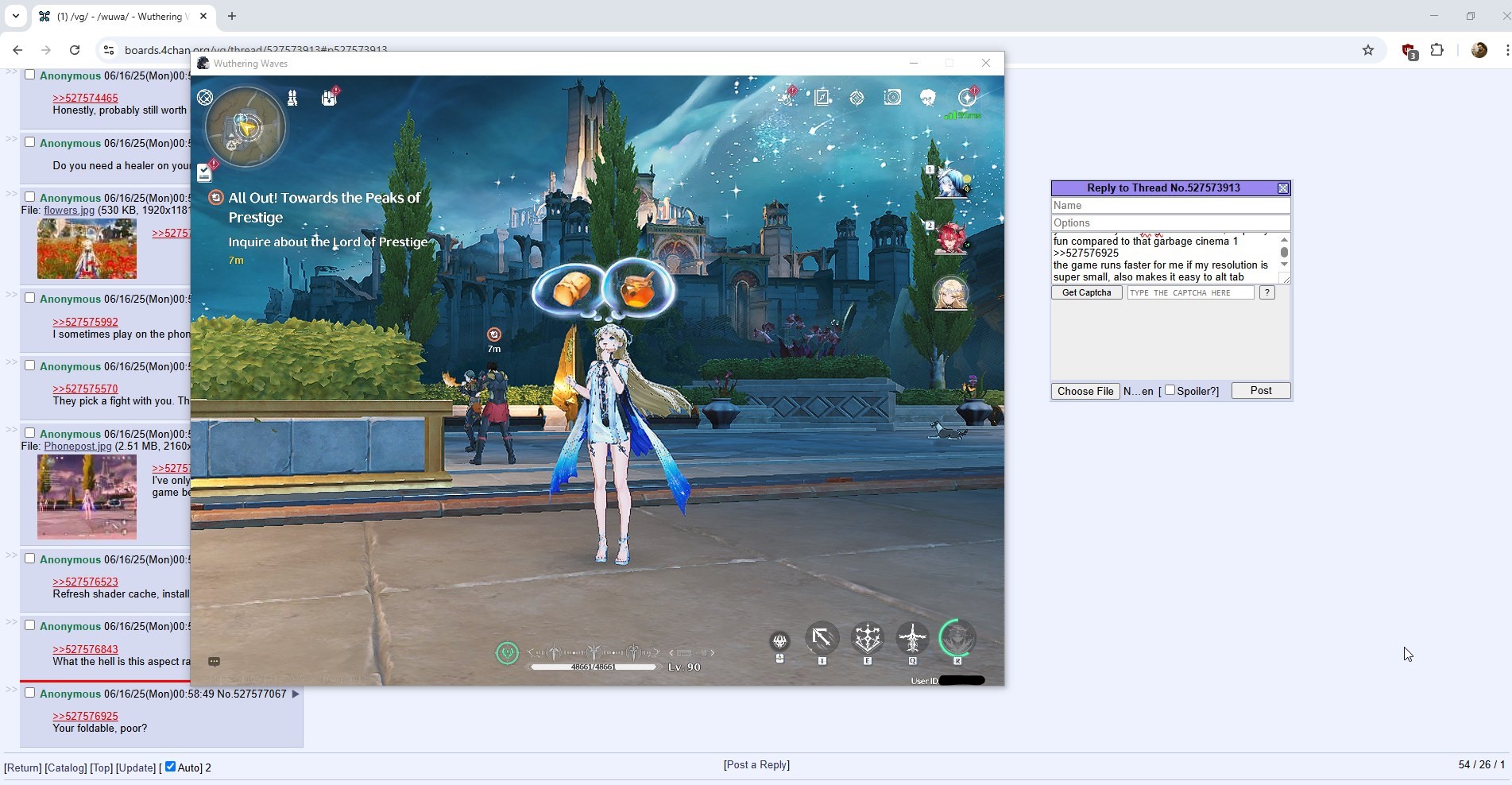Click Return link at page bottom

click(x=22, y=768)
